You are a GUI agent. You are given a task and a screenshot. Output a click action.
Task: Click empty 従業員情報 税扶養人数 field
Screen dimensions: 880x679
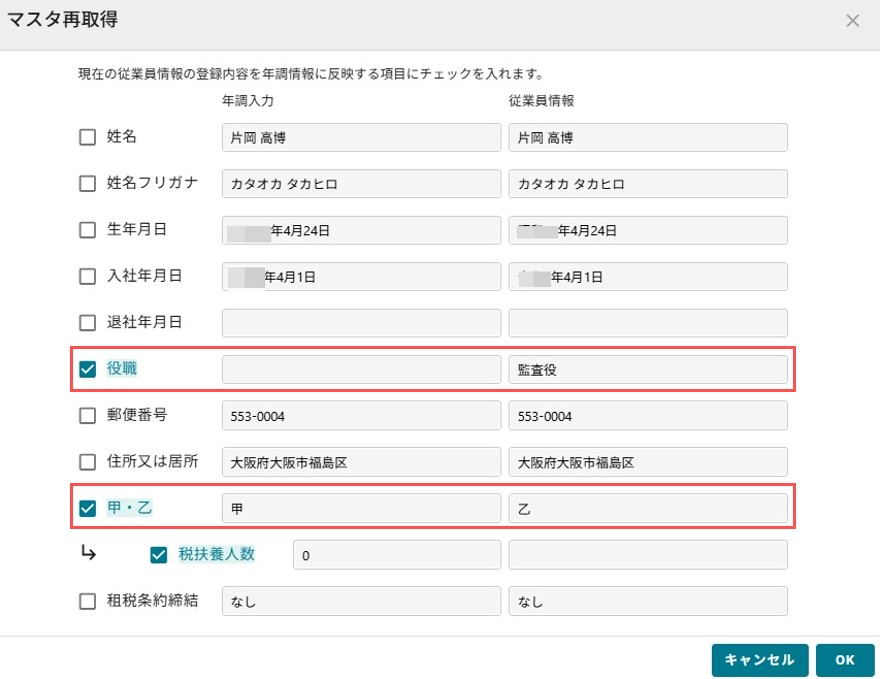(648, 555)
